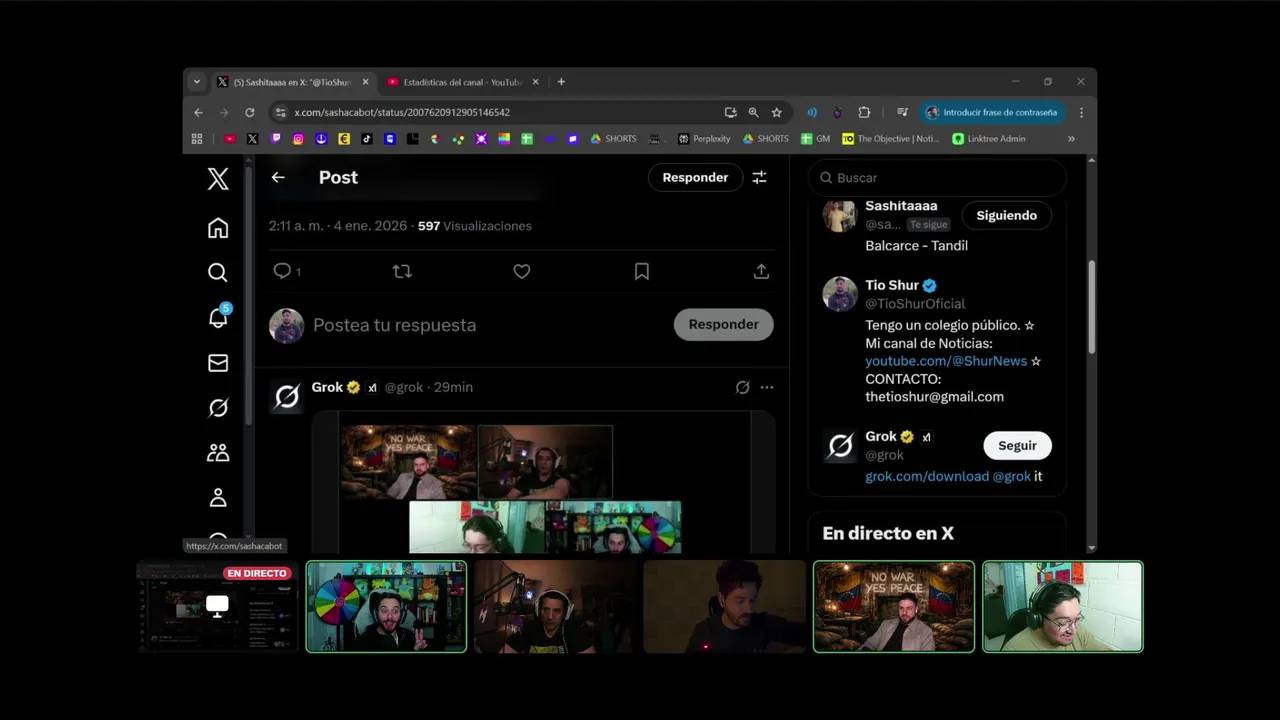The width and height of the screenshot is (1280, 720).
Task: Open Perplexity bookmark
Action: click(x=705, y=139)
